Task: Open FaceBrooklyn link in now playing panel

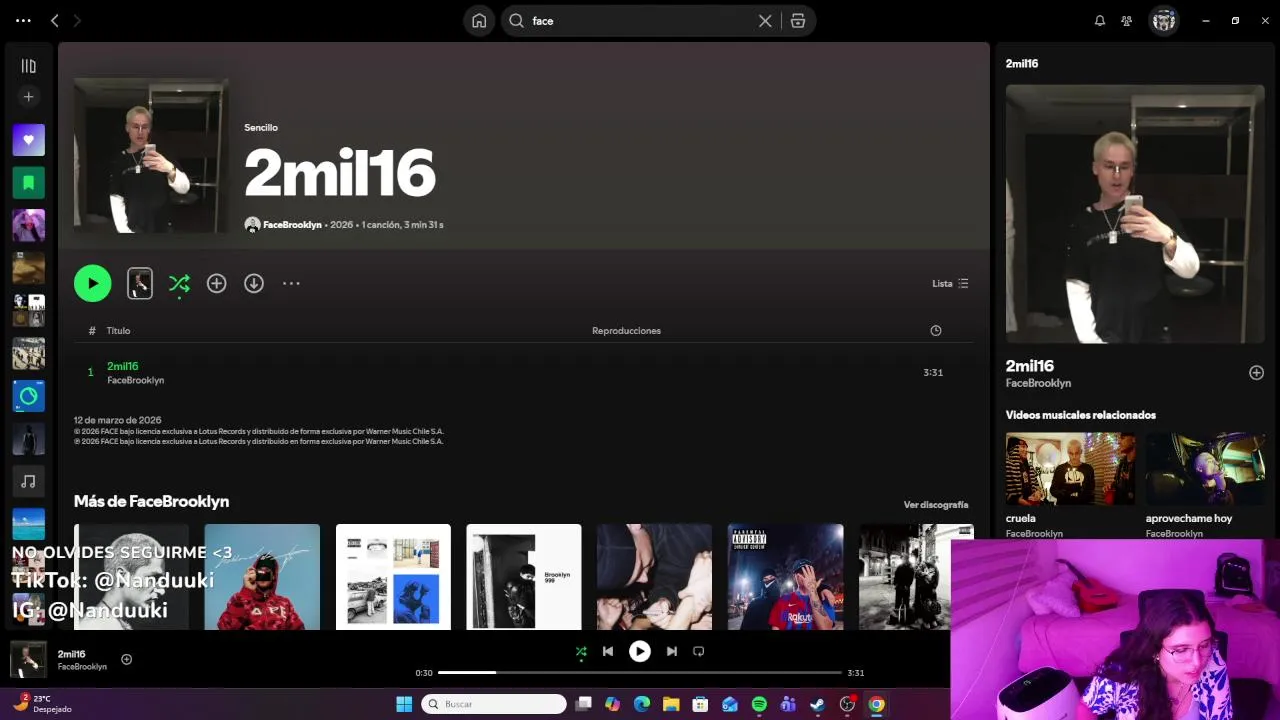Action: pos(1038,384)
